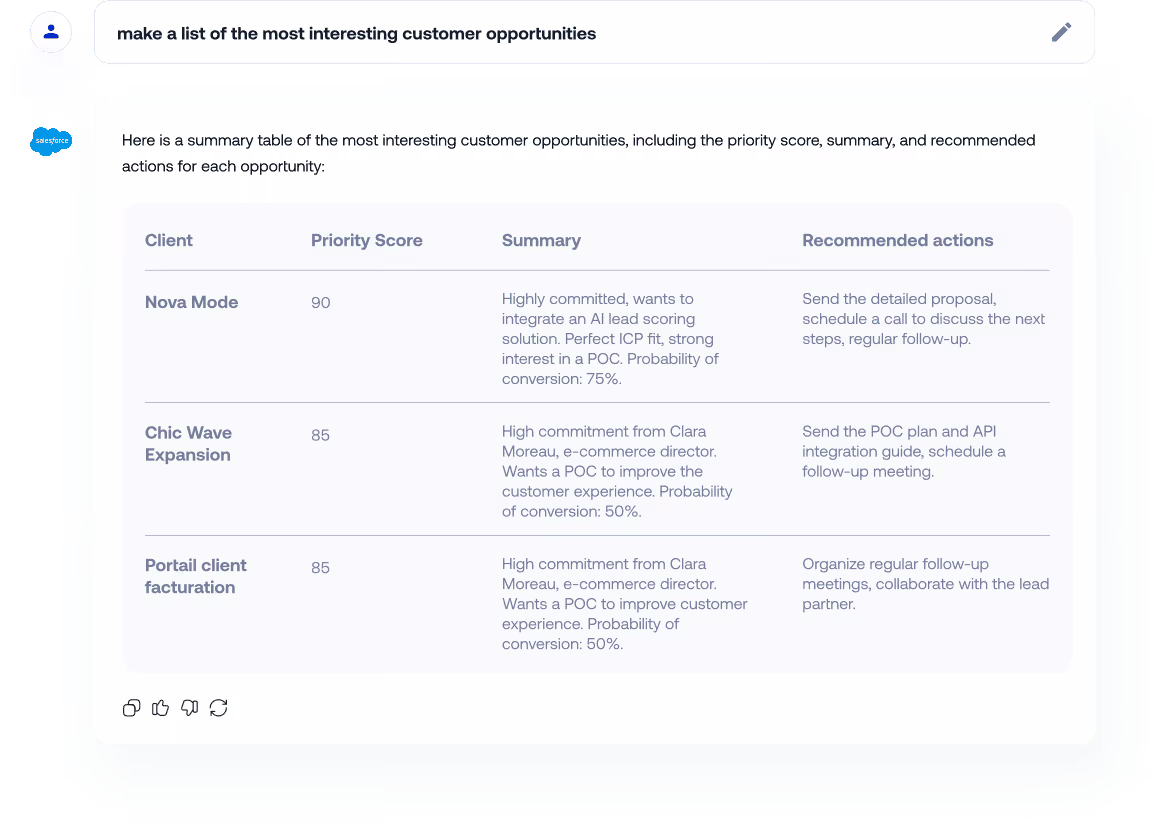Click the user avatar icon
This screenshot has width=1164, height=826.
pyautogui.click(x=51, y=32)
